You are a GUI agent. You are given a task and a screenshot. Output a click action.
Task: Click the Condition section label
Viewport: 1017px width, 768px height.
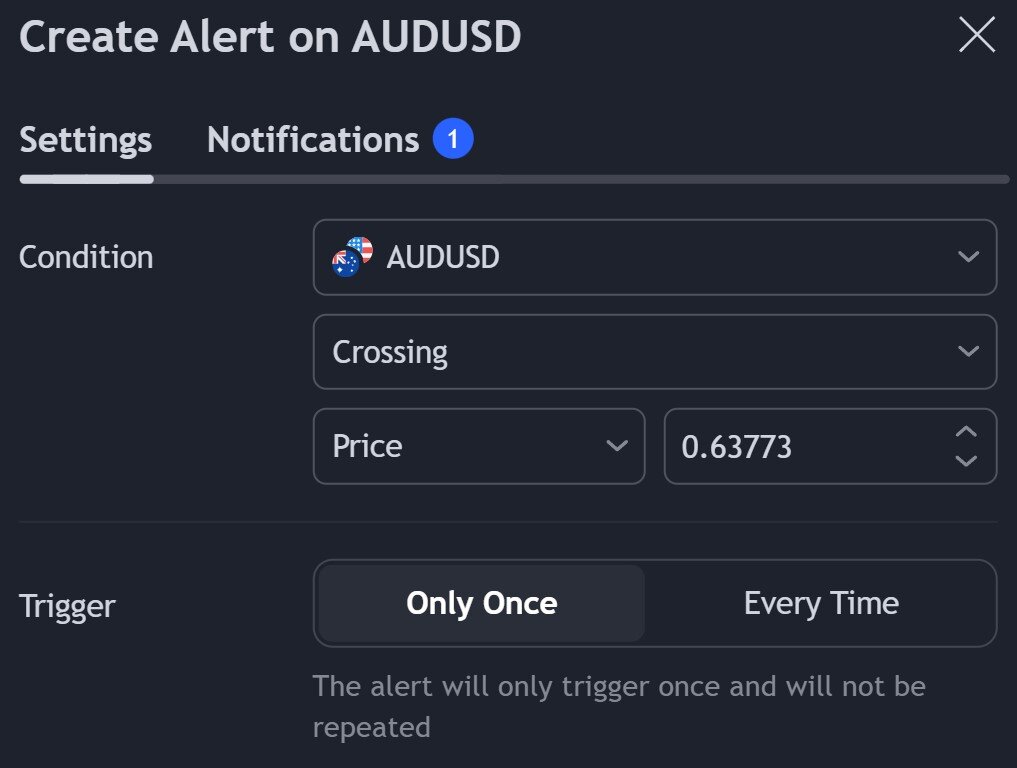[x=85, y=257]
